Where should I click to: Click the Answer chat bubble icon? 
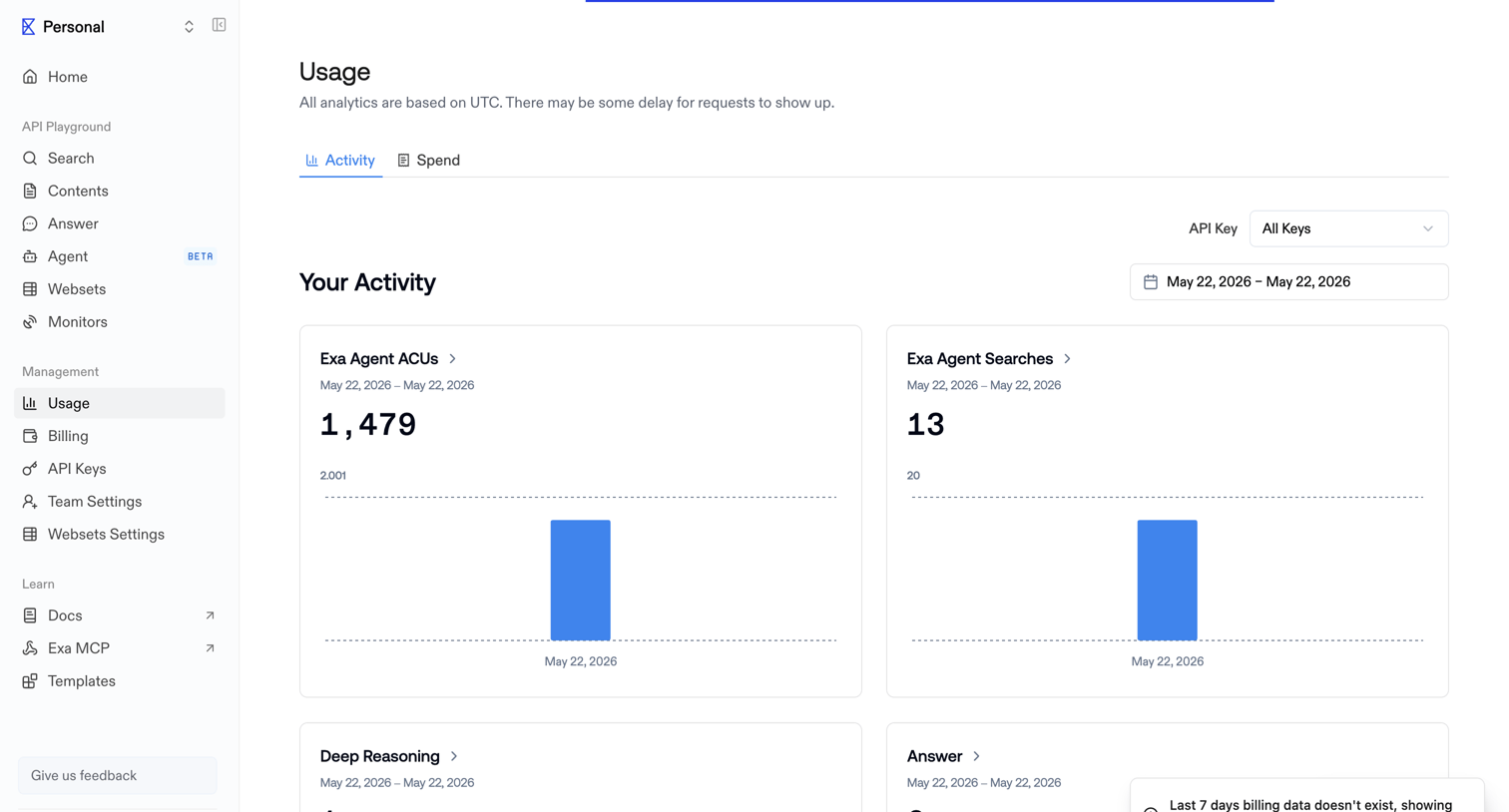pos(30,224)
